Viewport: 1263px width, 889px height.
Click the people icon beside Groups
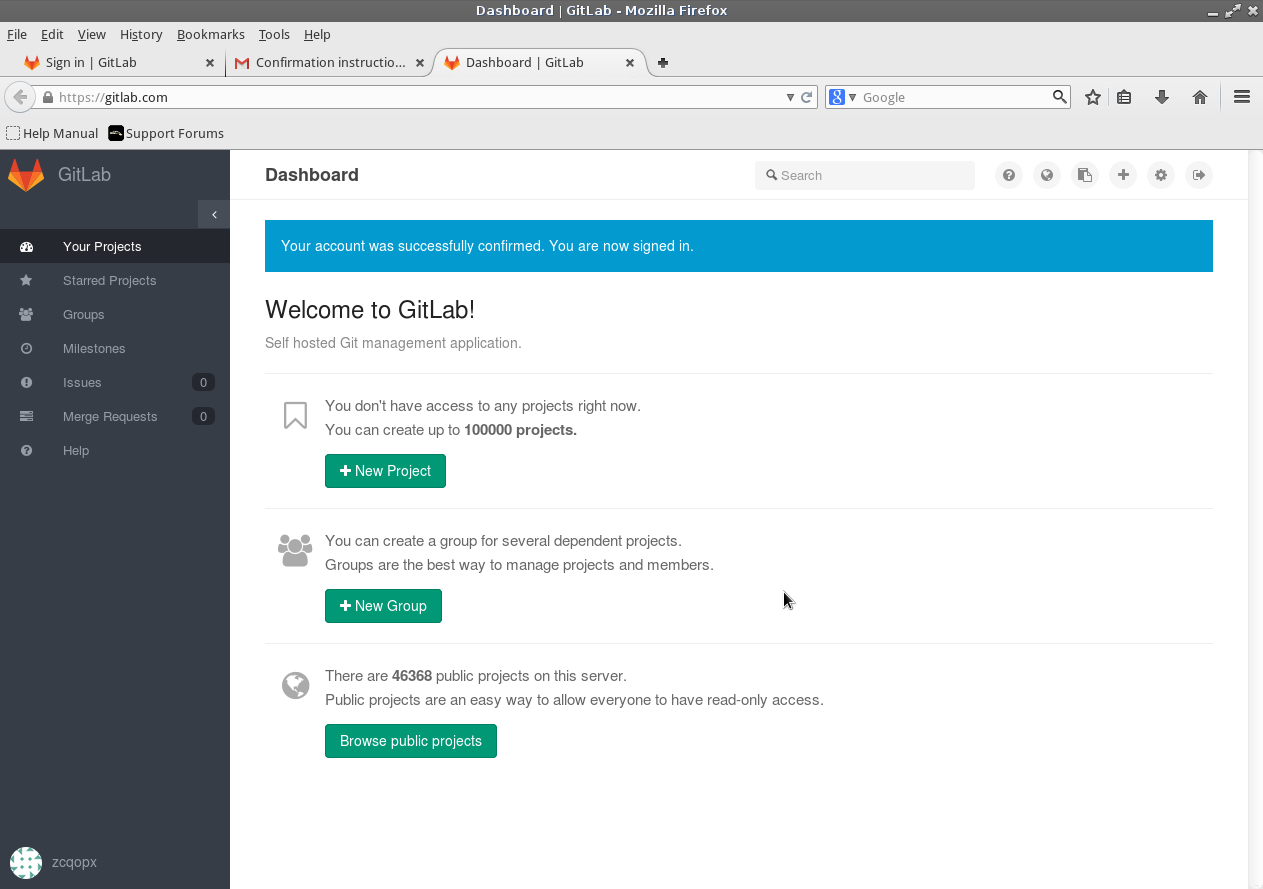point(26,314)
